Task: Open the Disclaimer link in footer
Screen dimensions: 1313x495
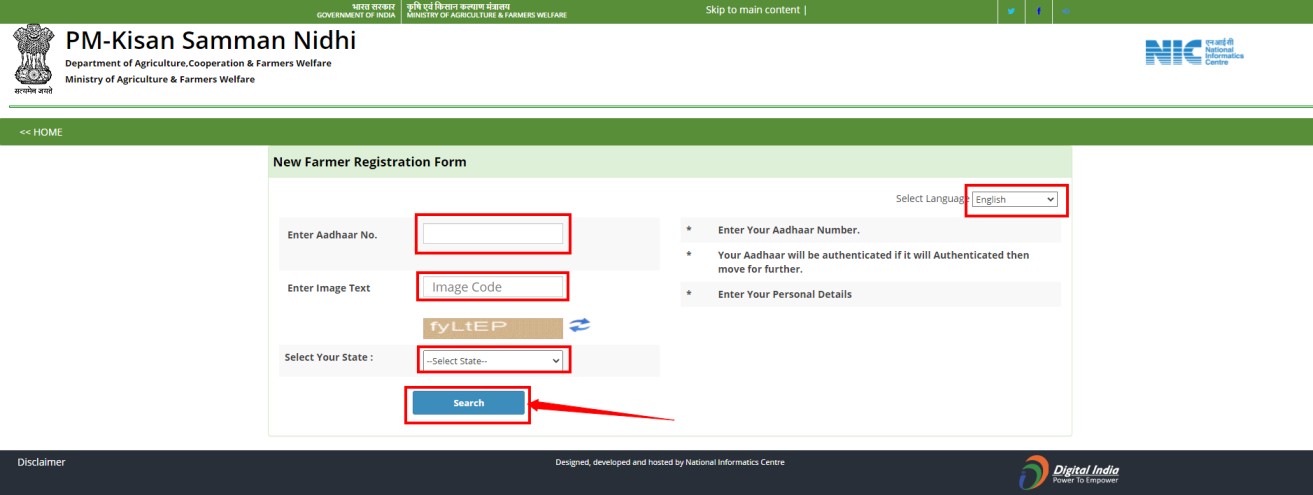Action: click(x=41, y=462)
